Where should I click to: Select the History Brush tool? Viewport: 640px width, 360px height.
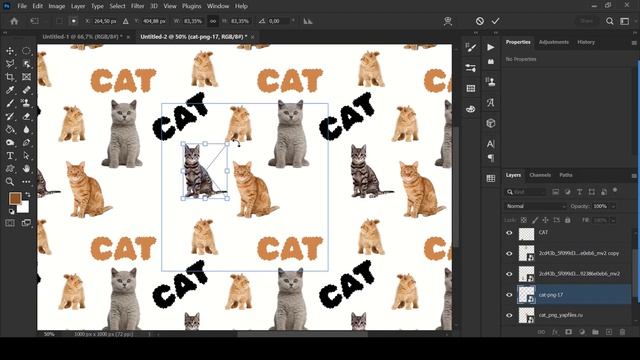click(10, 116)
